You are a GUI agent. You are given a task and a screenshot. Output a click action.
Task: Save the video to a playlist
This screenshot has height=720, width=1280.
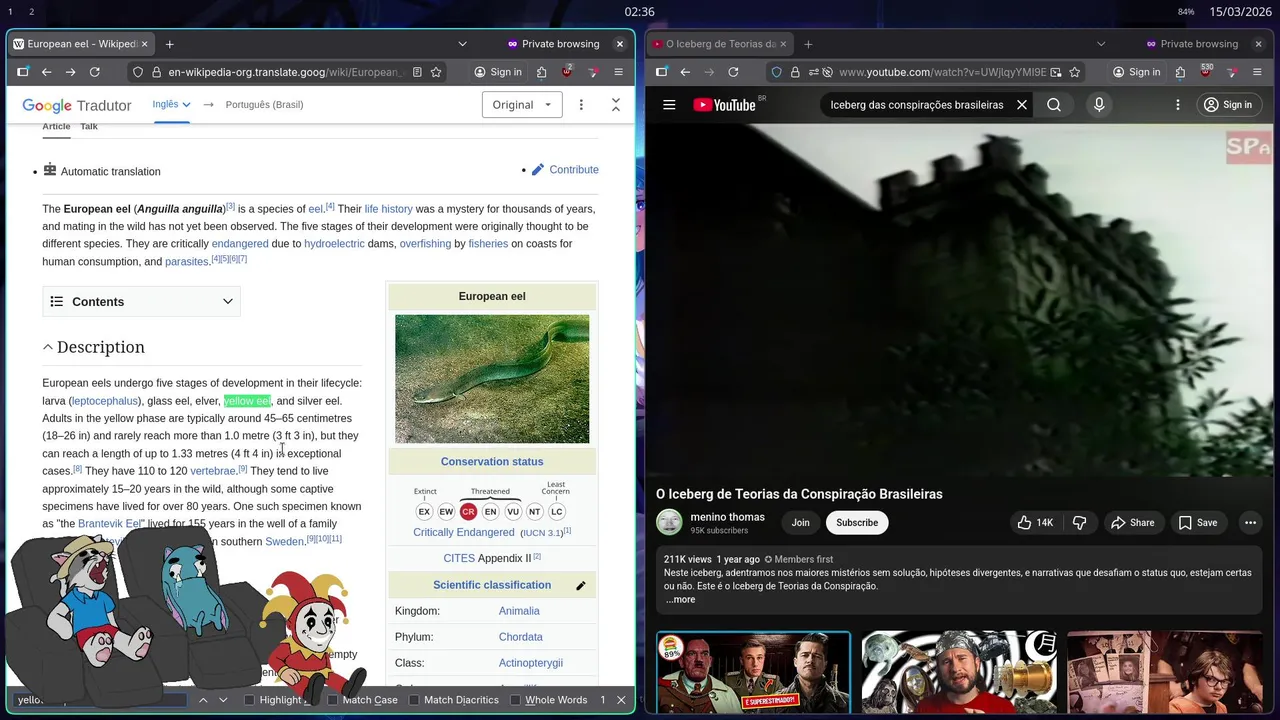1197,522
